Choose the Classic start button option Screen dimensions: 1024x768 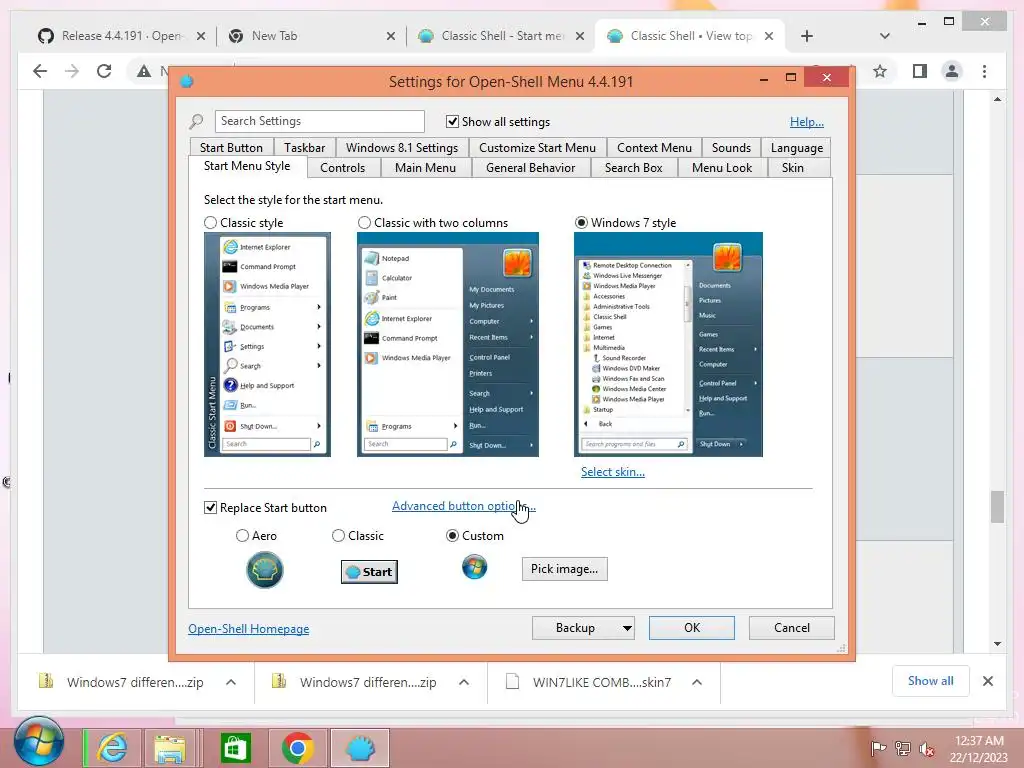(x=338, y=536)
